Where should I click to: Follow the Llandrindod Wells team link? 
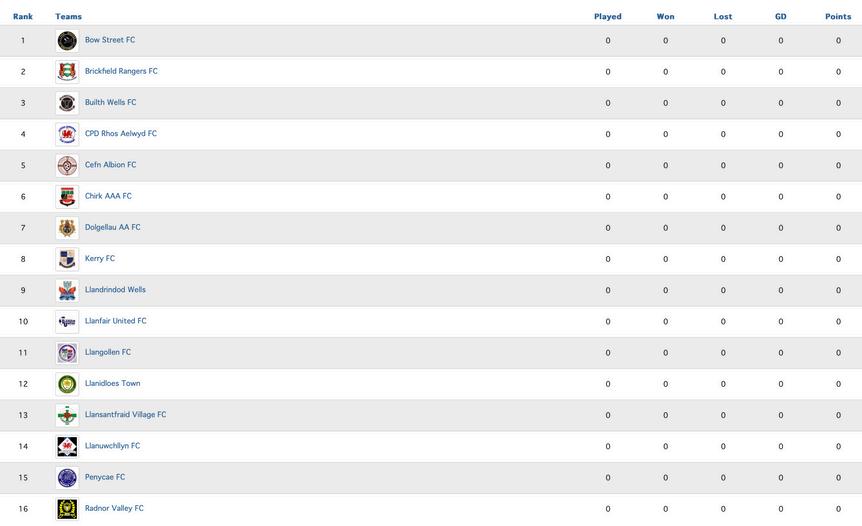pyautogui.click(x=115, y=289)
